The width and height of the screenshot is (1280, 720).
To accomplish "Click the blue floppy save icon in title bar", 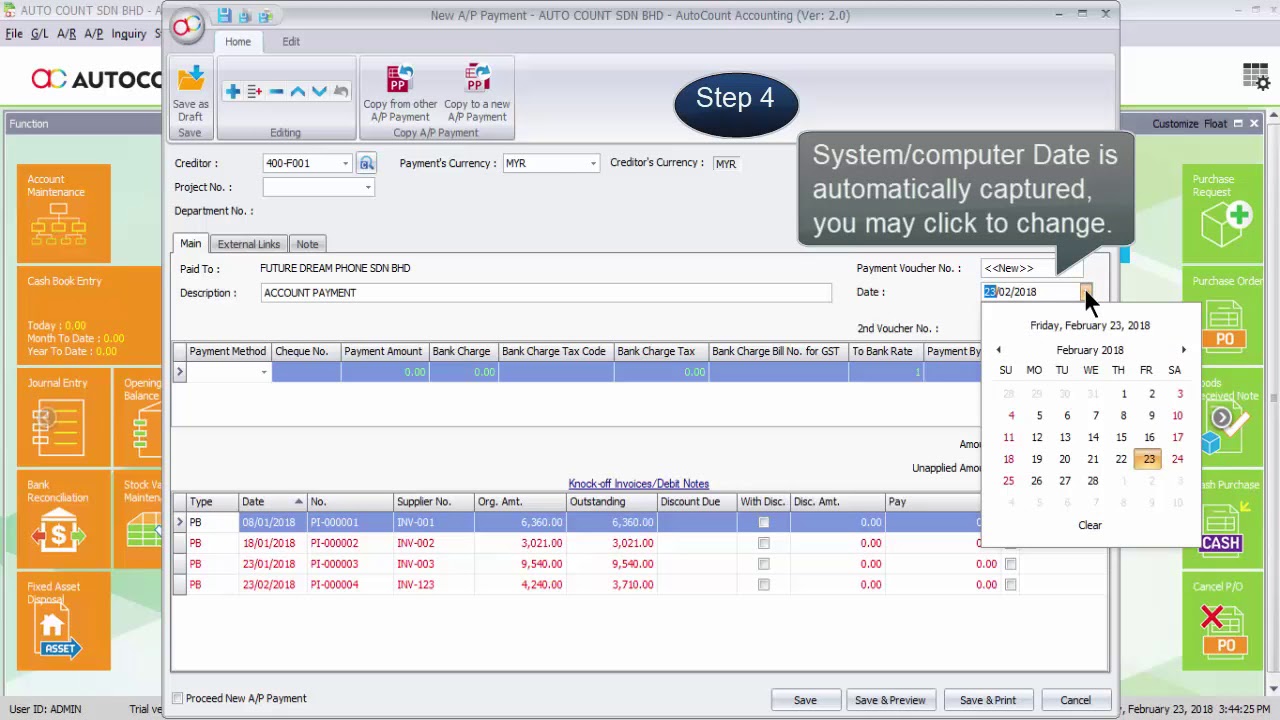I will tap(224, 15).
